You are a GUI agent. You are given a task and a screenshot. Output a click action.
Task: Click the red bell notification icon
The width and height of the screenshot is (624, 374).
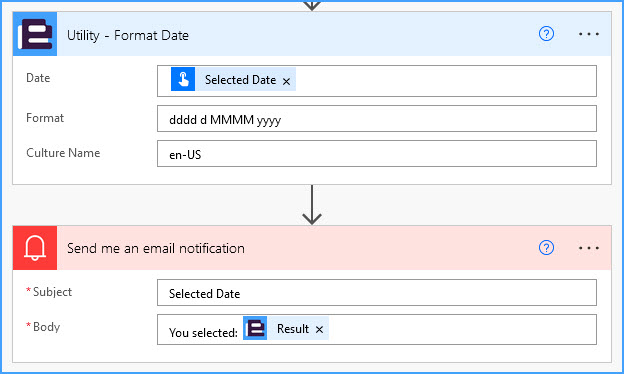pyautogui.click(x=35, y=248)
